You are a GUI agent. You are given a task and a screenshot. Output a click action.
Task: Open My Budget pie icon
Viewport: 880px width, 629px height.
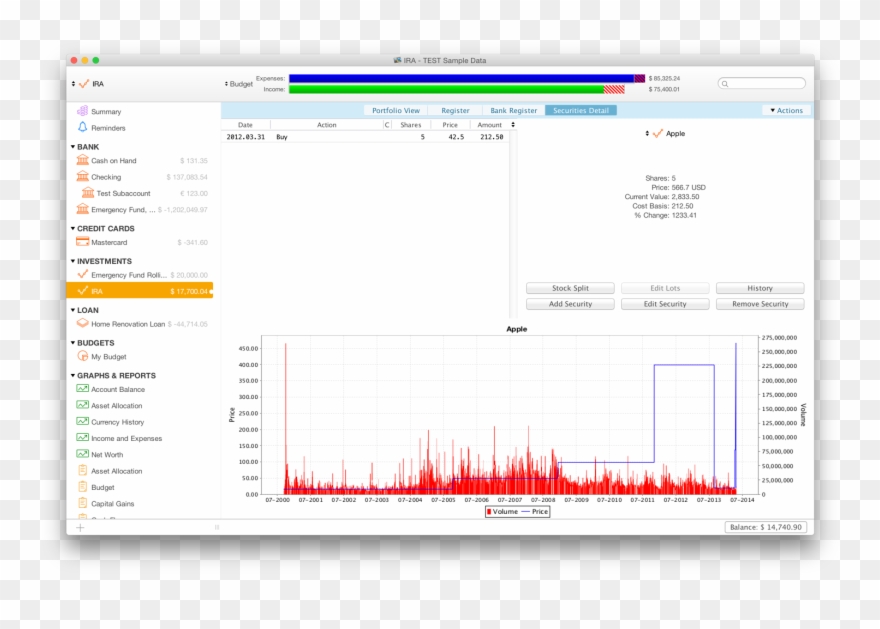83,356
